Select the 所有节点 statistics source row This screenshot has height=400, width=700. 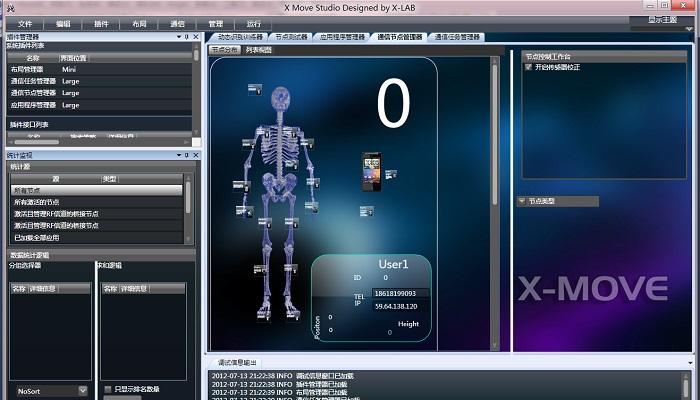point(96,190)
